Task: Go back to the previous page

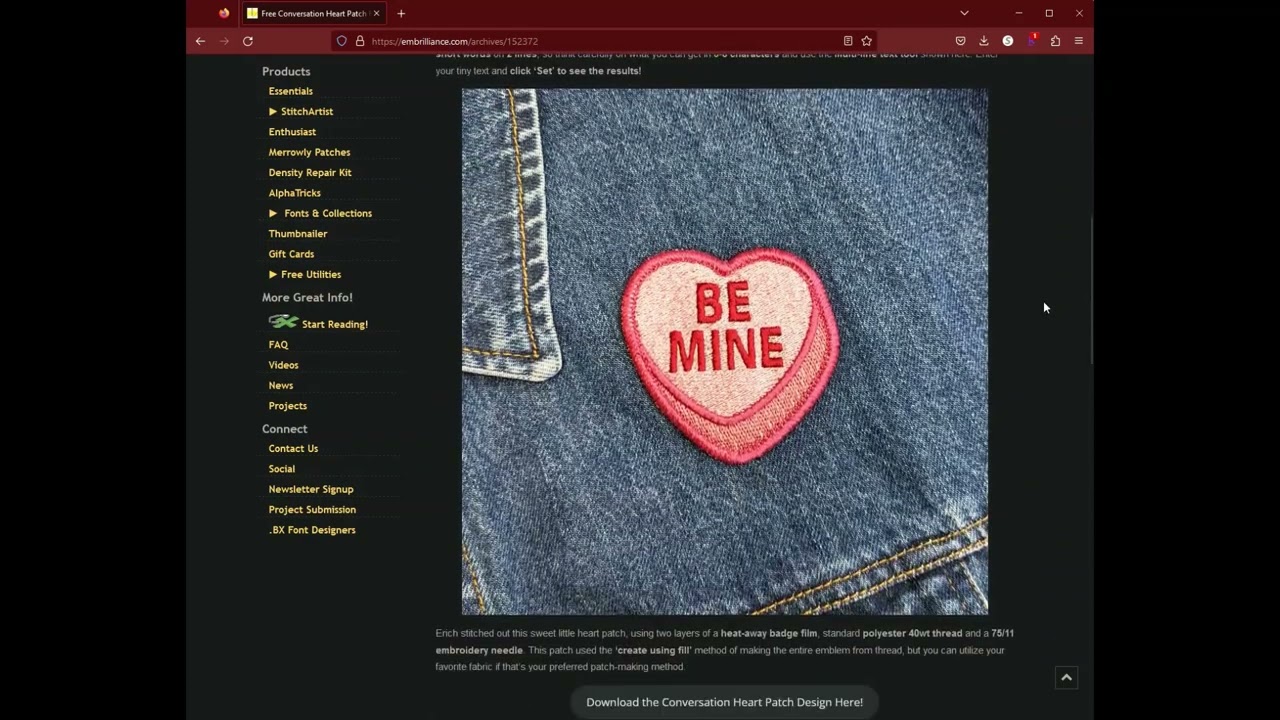Action: point(200,41)
